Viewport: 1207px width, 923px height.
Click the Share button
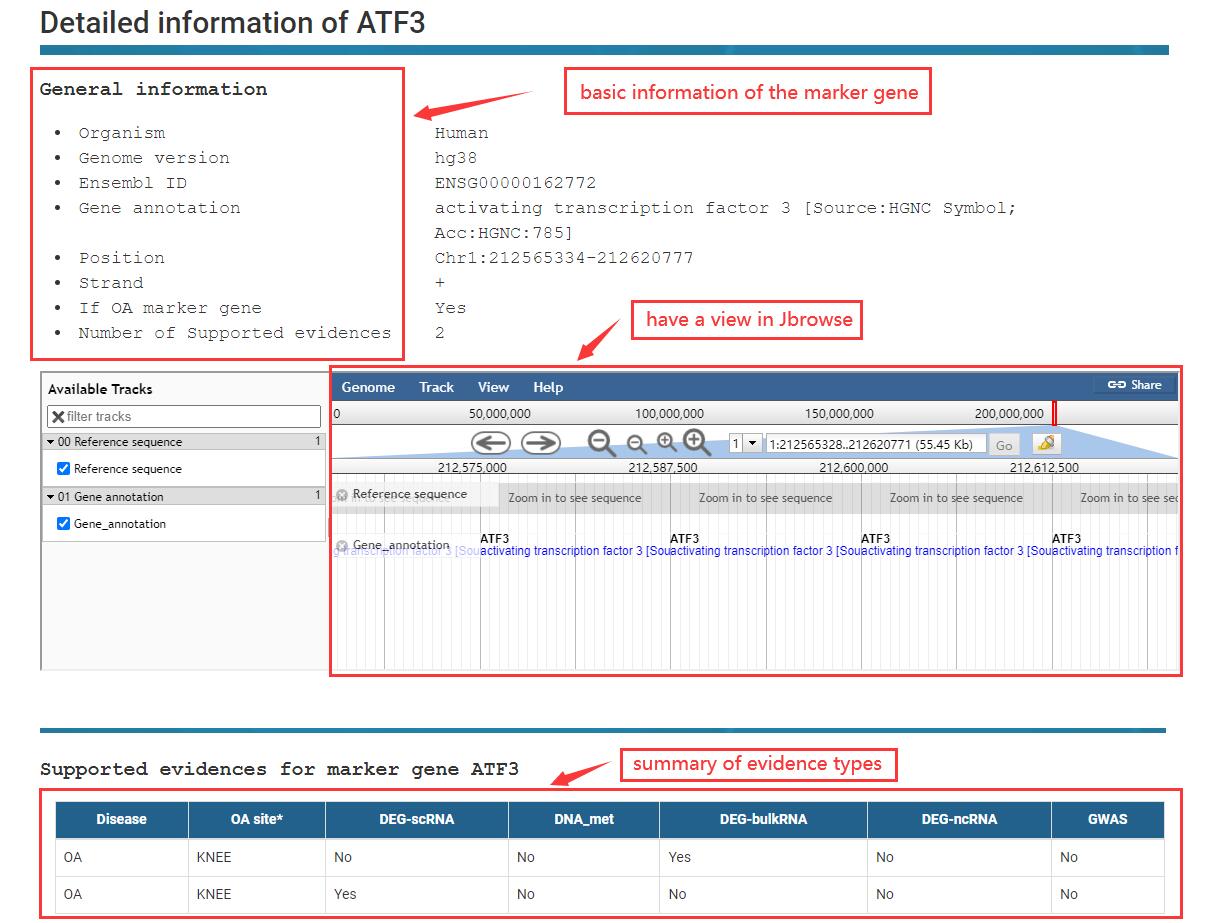point(1134,385)
